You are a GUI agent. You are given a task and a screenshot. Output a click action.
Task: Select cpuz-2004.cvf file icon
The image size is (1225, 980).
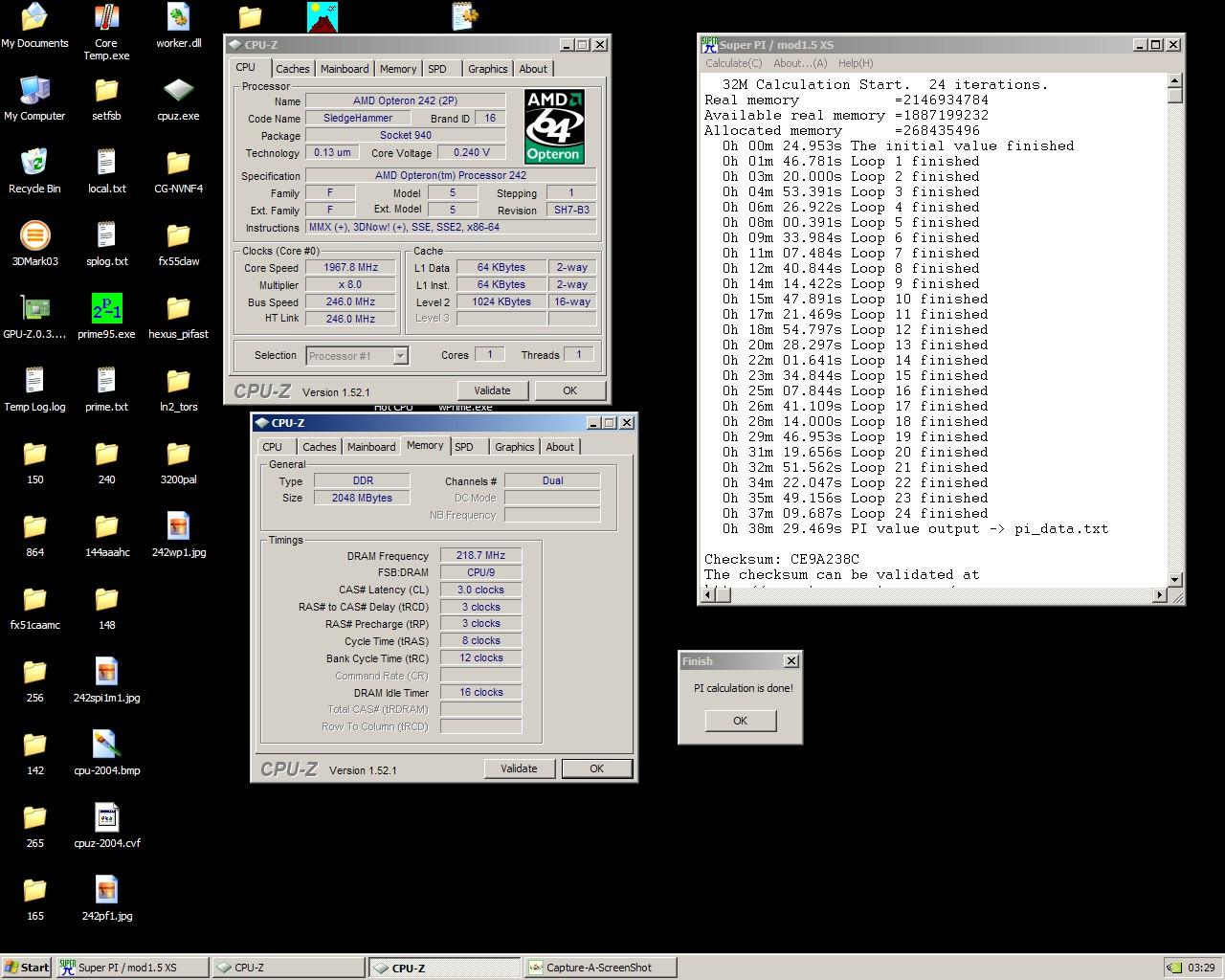tap(106, 826)
